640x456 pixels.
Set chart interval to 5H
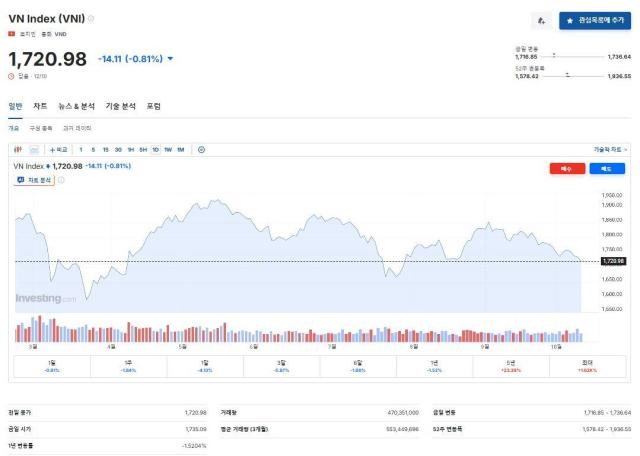[x=143, y=150]
